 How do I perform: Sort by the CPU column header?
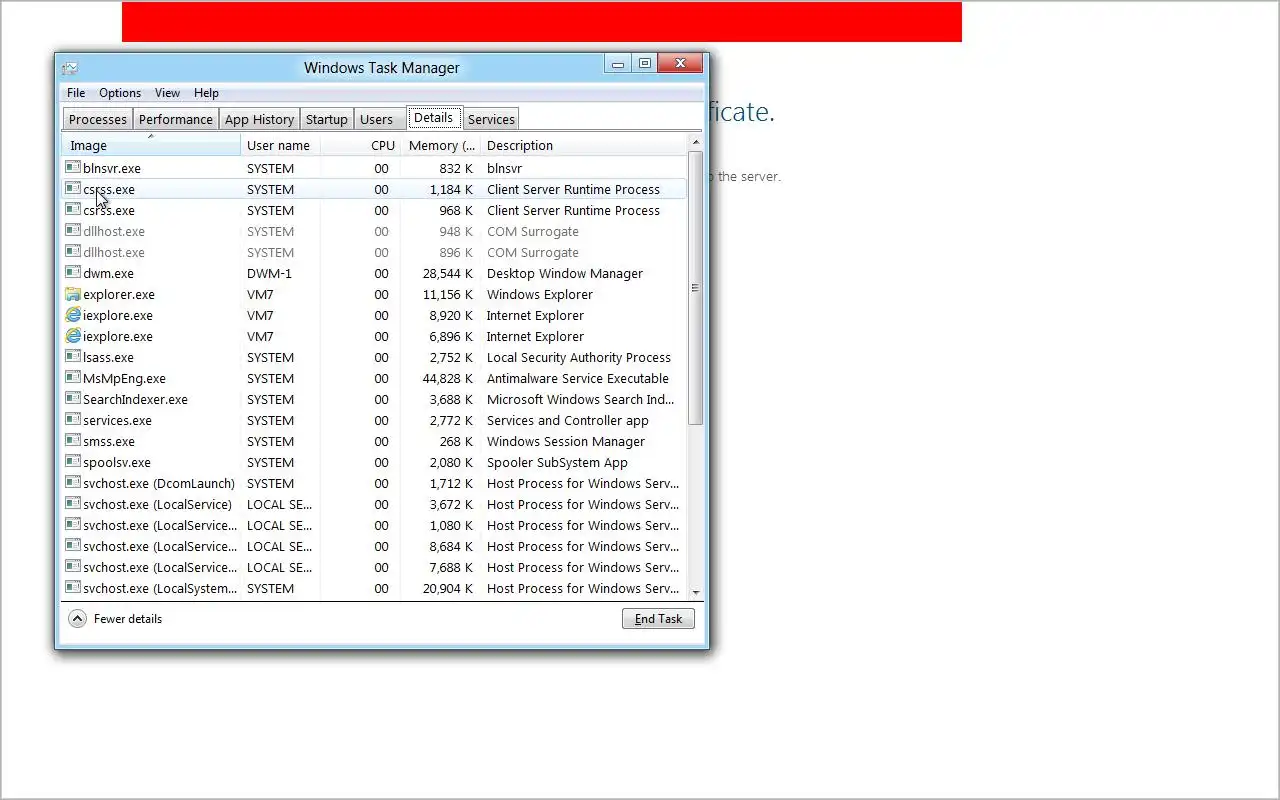(x=360, y=145)
